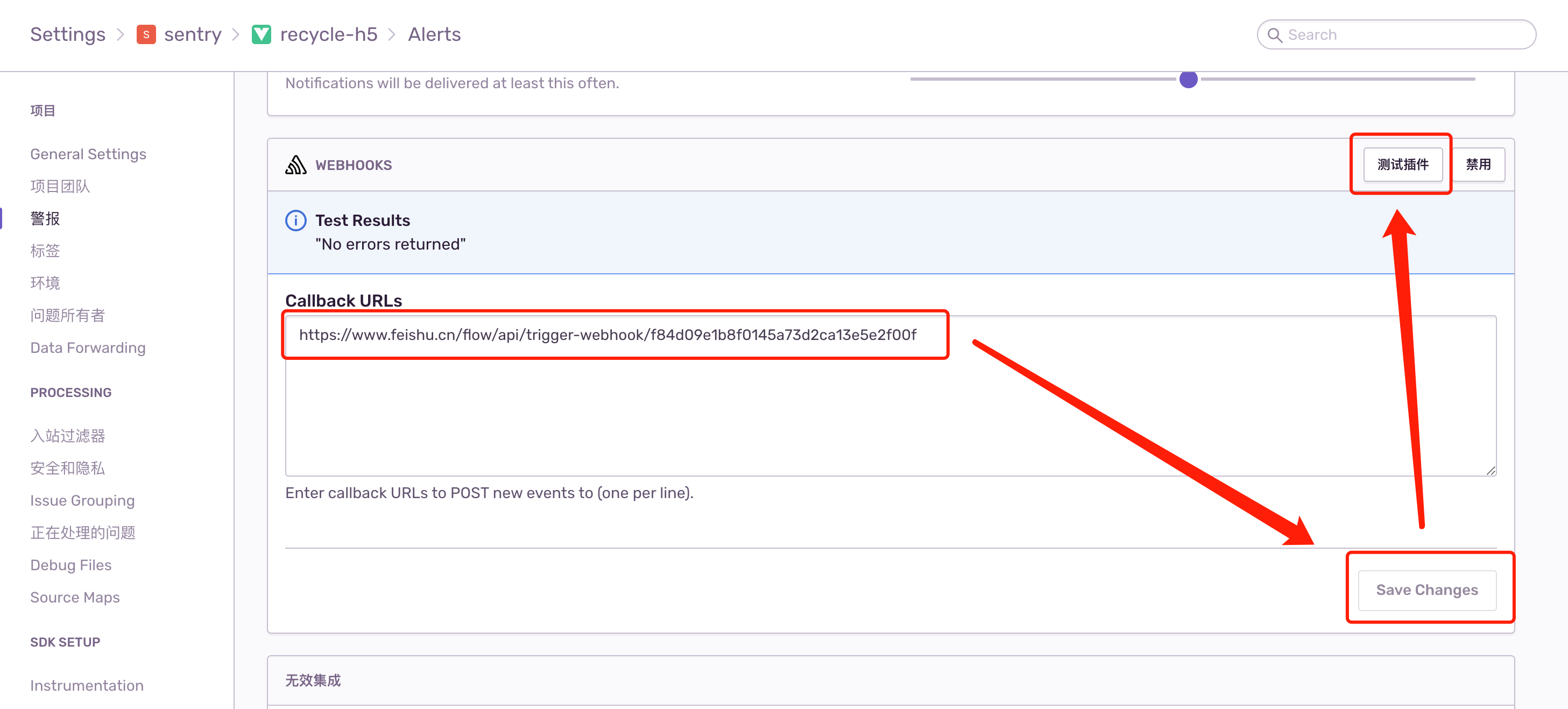
Task: Click the search magnifier icon
Action: [x=1275, y=36]
